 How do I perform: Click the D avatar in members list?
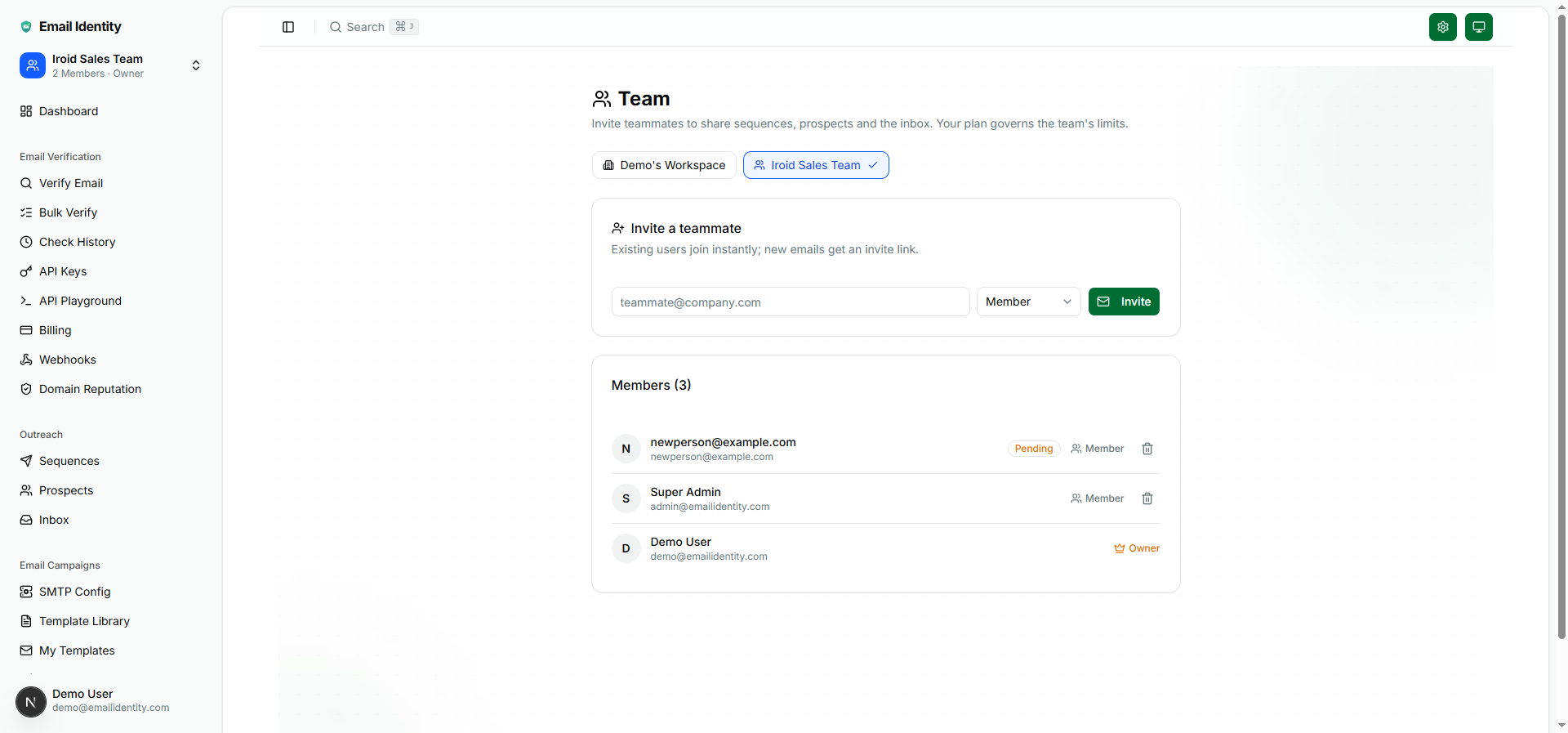[x=626, y=548]
